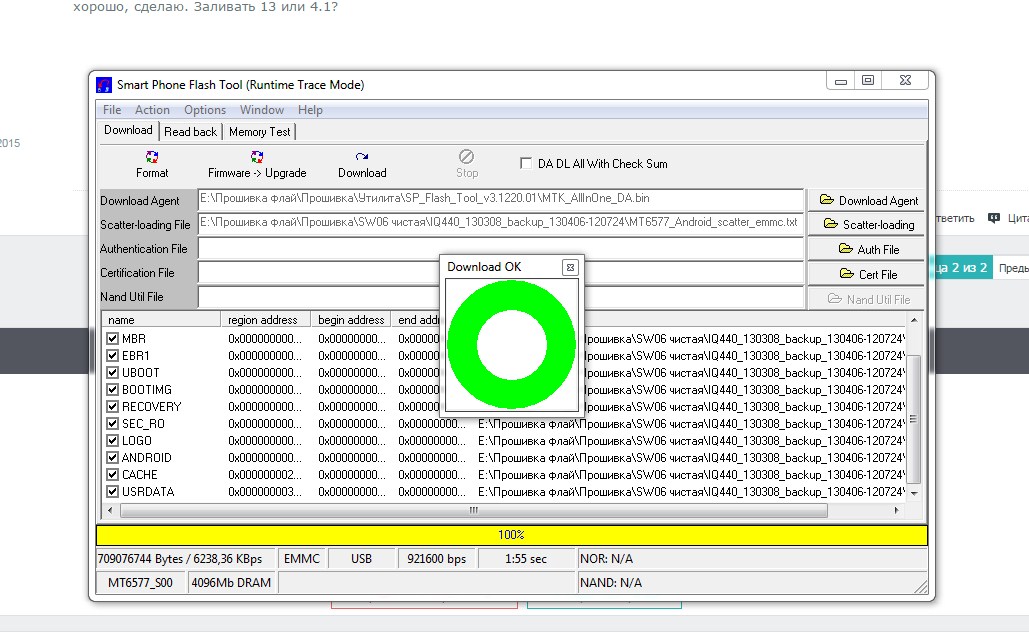Screen dimensions: 1029x632
Task: Open the File menu
Action: [112, 110]
